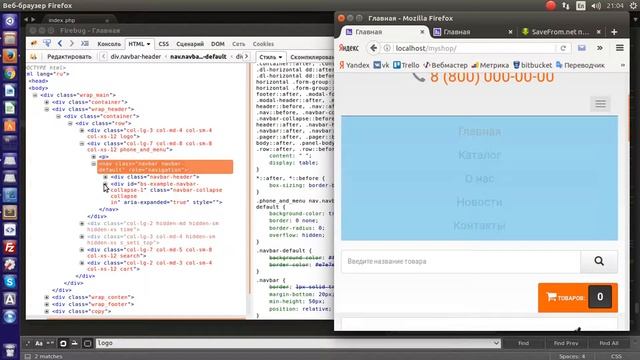Expand the div navbar-header node

(106, 177)
